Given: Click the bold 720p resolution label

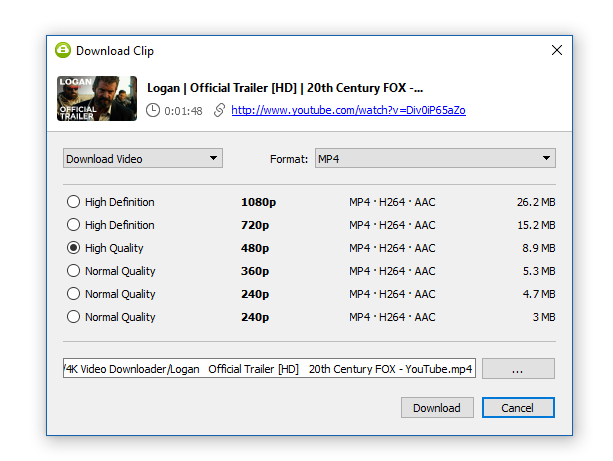Looking at the screenshot, I should coord(255,225).
